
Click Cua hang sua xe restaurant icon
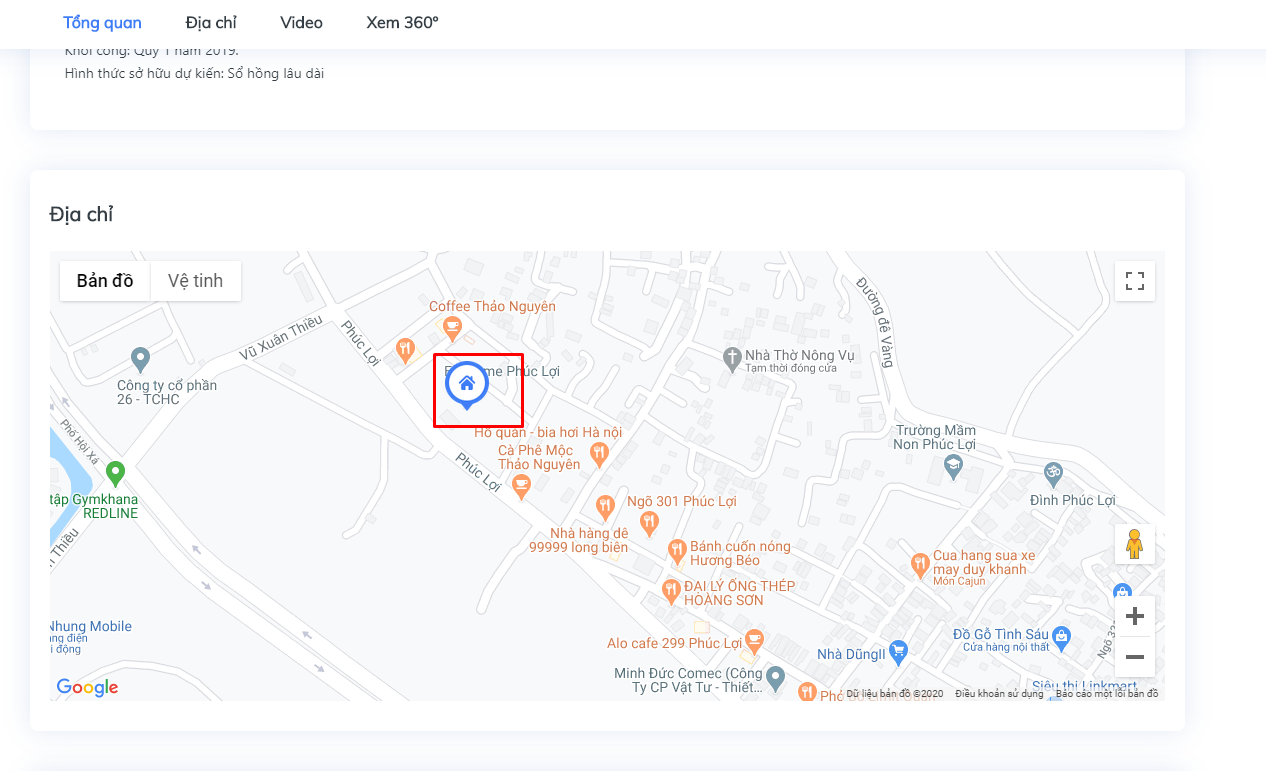(x=920, y=565)
